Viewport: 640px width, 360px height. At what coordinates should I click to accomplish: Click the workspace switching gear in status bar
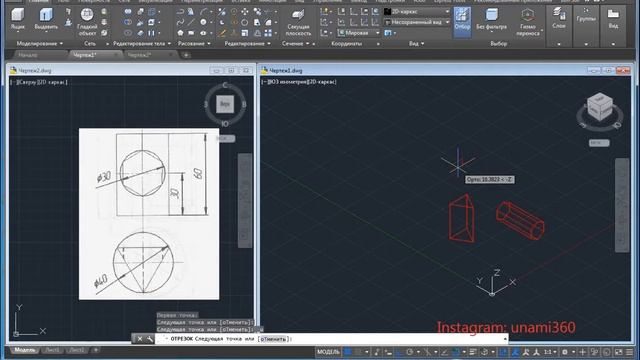[565, 352]
